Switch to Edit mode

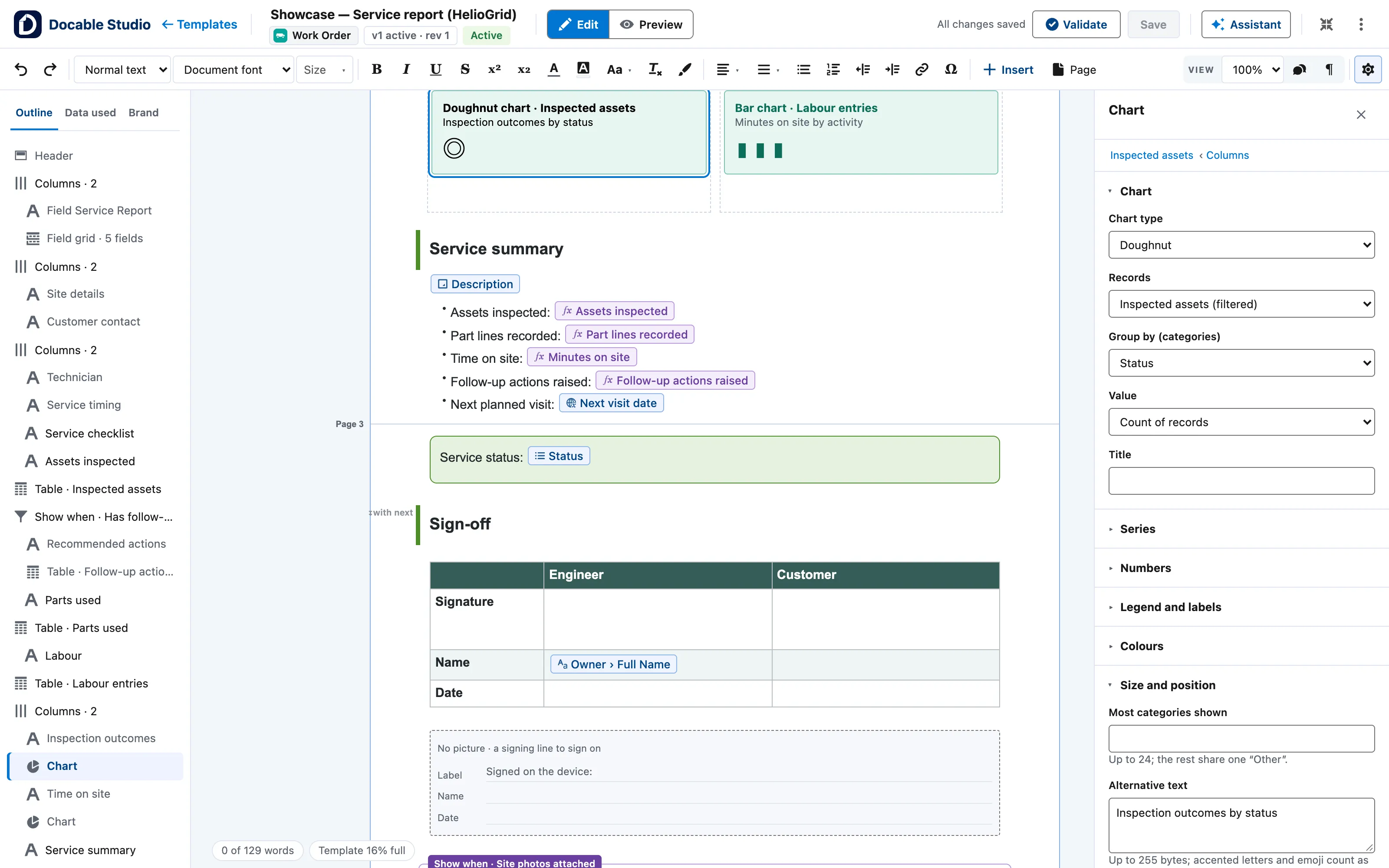coord(578,24)
